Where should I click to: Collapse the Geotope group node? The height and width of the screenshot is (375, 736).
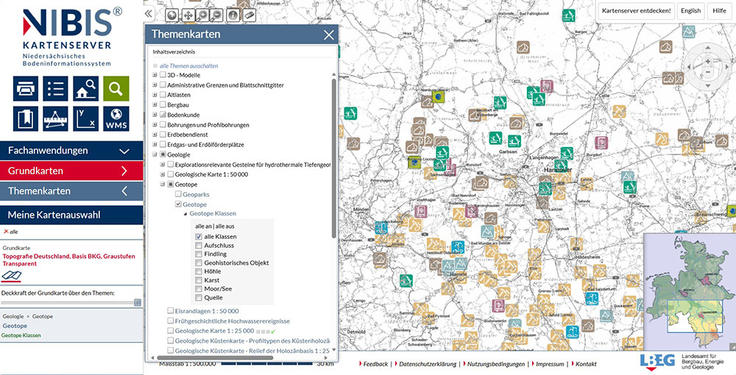tap(163, 184)
